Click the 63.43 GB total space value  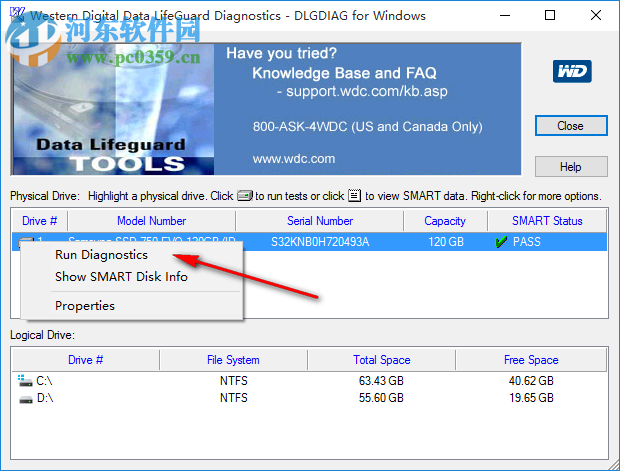pos(381,381)
